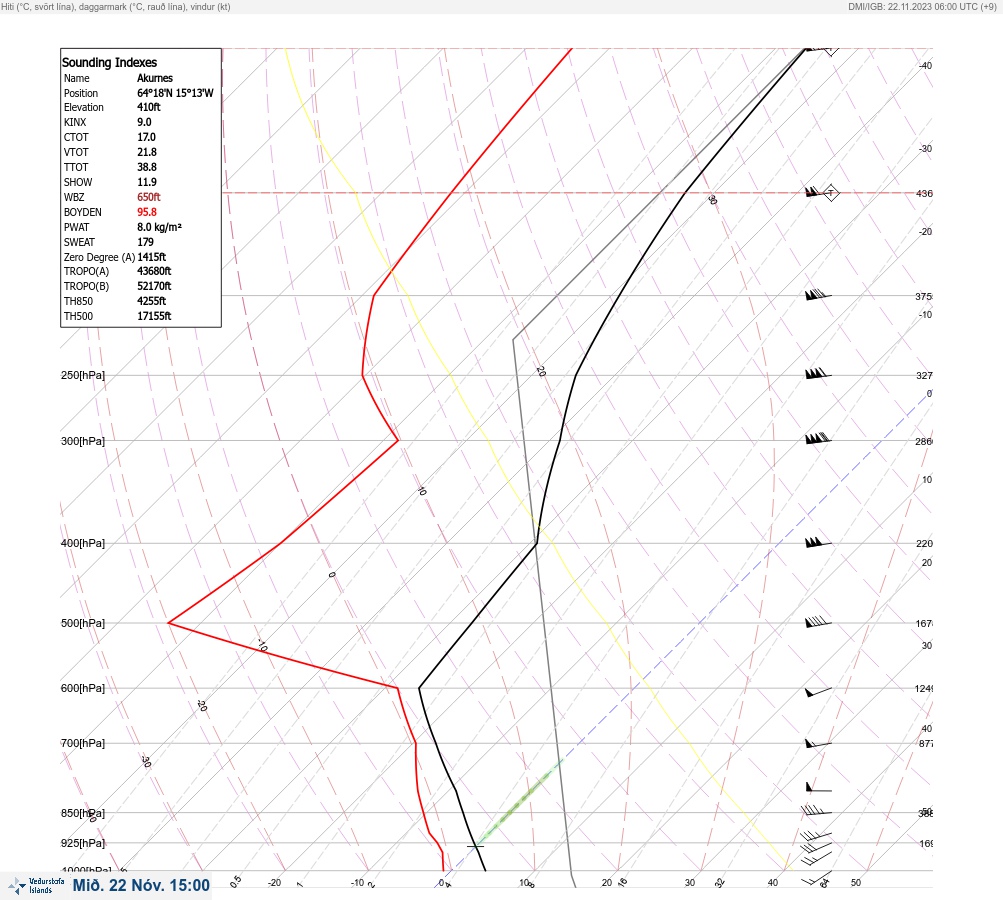1003x900 pixels.
Task: Select the TROPO(A) value 43680ft
Action: (x=154, y=271)
